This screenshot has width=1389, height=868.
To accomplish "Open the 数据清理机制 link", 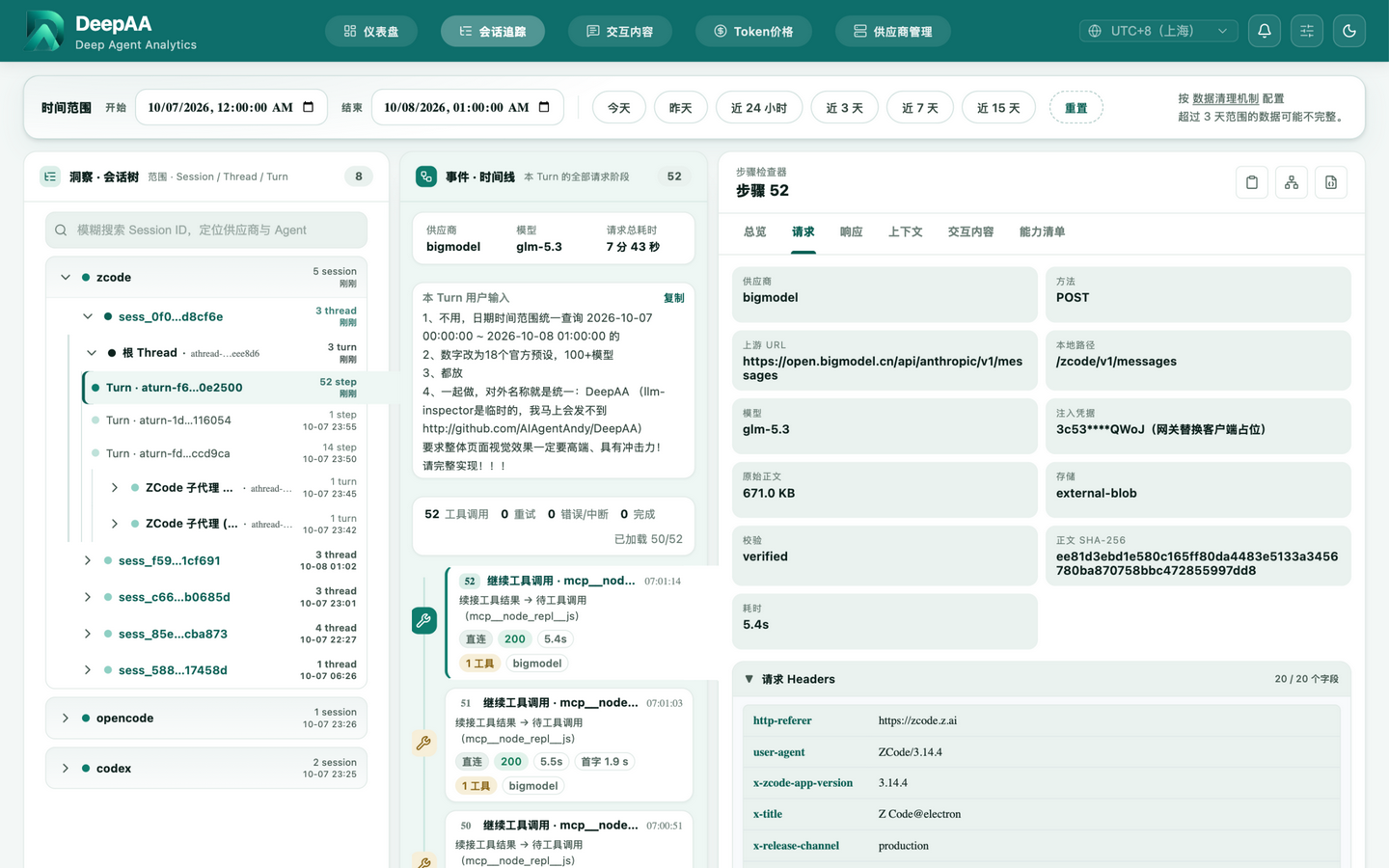I will (x=1225, y=98).
